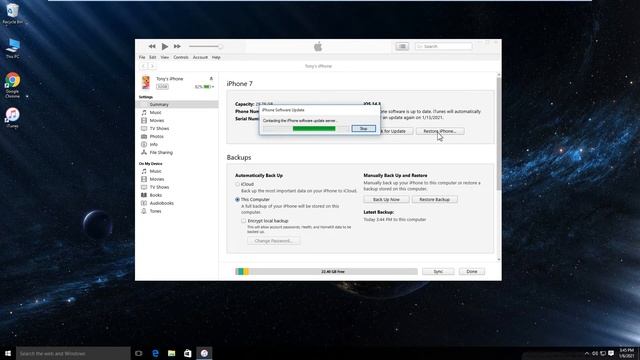Click the back navigation arrow
The width and height of the screenshot is (640, 360).
pos(144,66)
